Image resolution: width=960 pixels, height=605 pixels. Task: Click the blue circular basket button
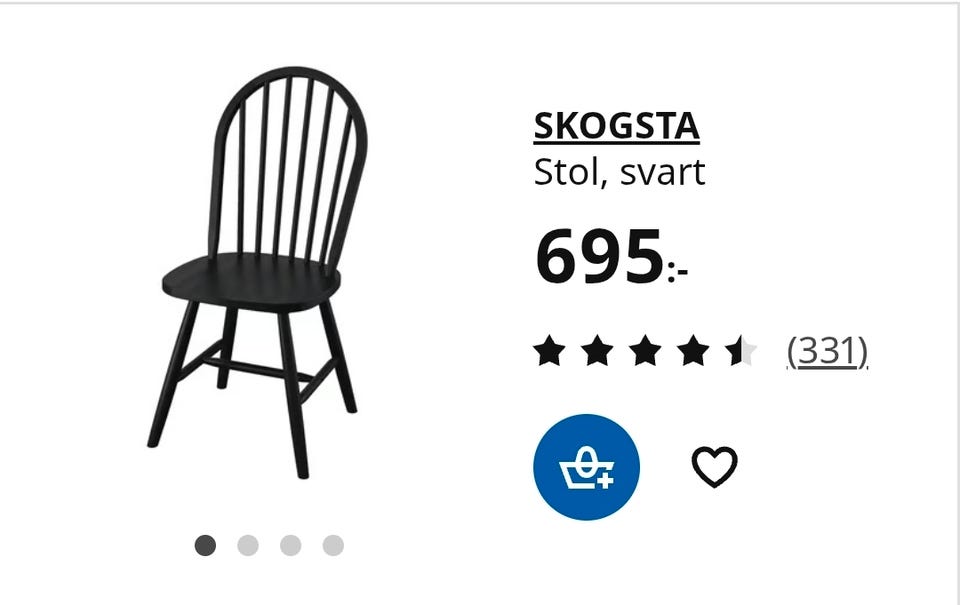(587, 467)
